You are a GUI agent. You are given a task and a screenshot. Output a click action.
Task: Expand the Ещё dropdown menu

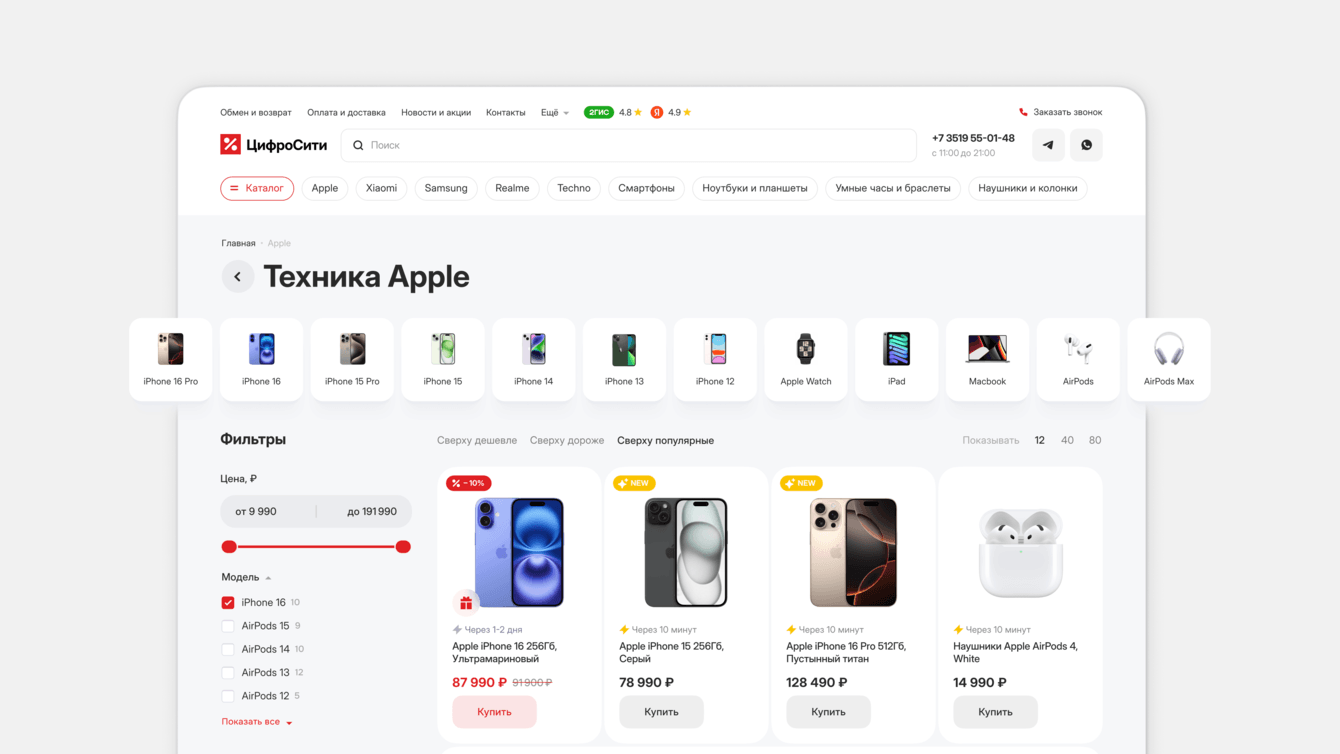(555, 113)
